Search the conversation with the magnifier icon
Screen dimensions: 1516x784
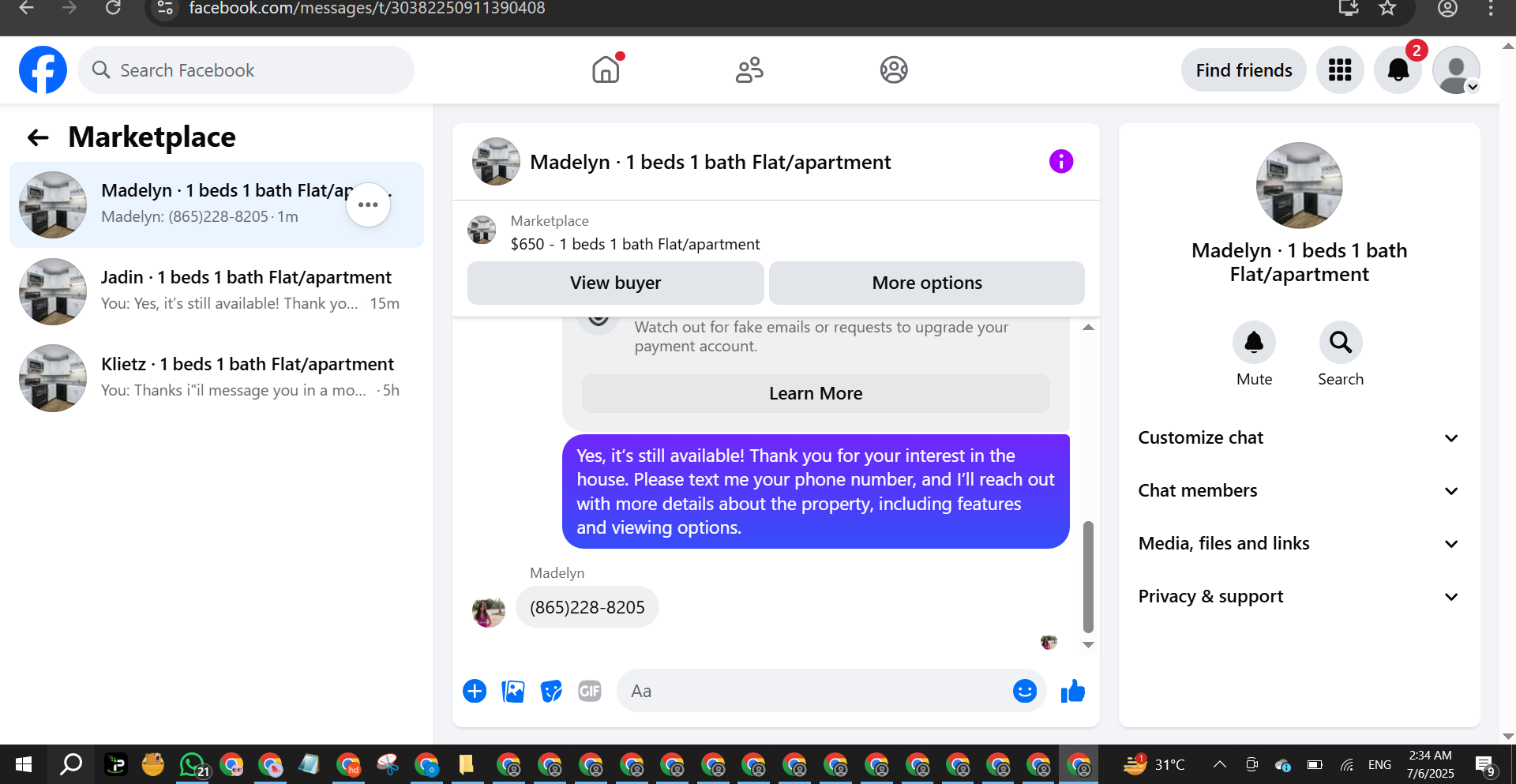(1341, 342)
